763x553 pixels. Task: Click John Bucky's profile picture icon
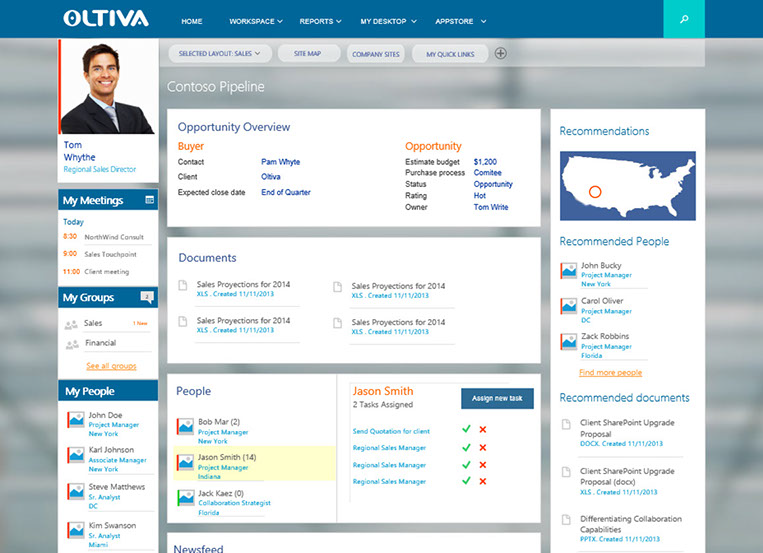tap(568, 271)
